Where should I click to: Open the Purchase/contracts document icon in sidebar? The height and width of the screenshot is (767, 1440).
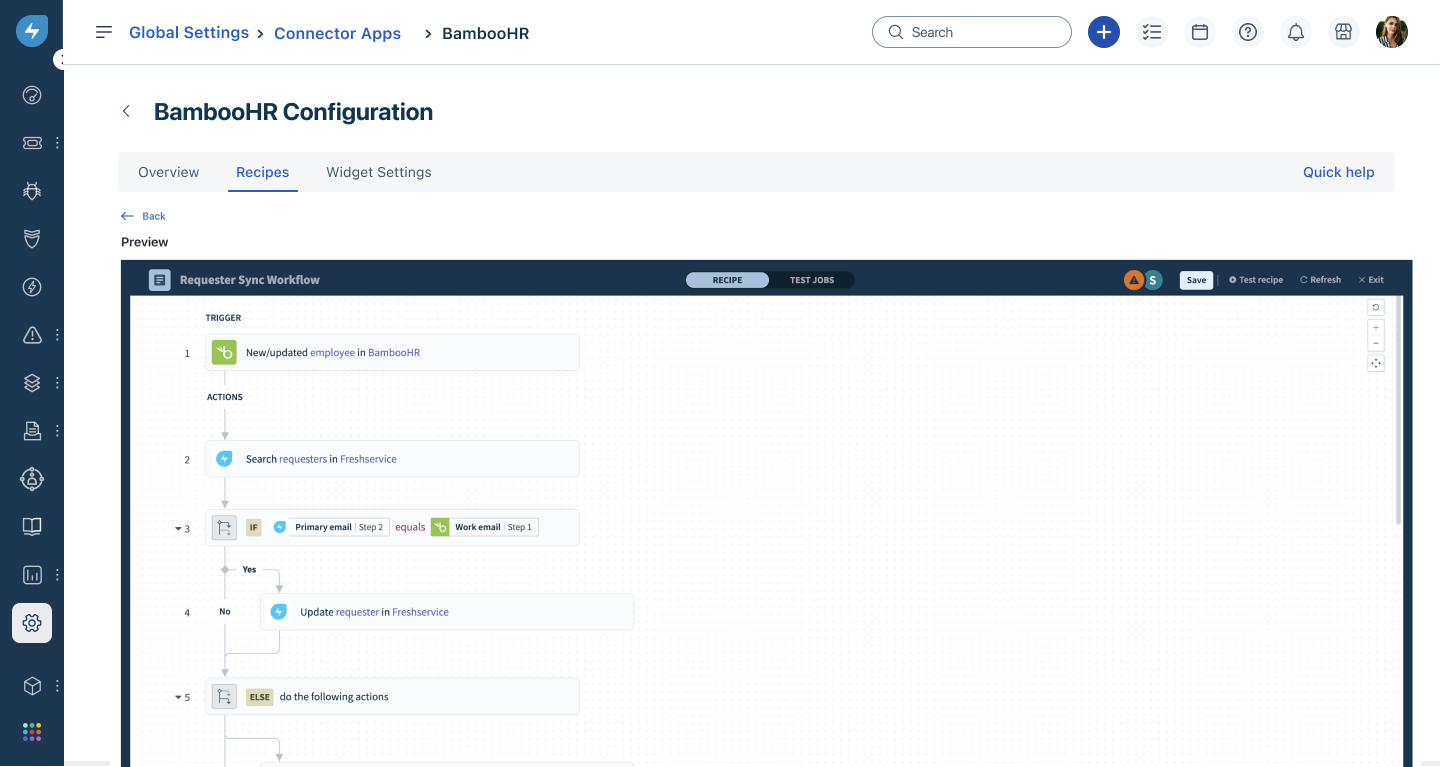coord(32,431)
